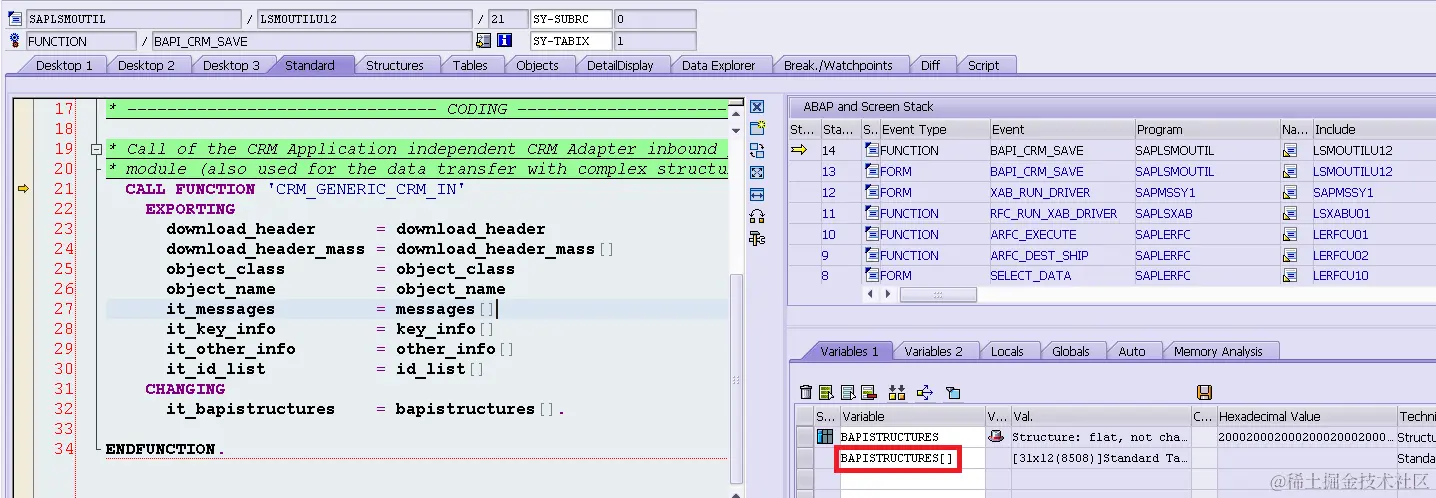Click the blue info icon in the header
This screenshot has height=498, width=1436.
tap(505, 41)
